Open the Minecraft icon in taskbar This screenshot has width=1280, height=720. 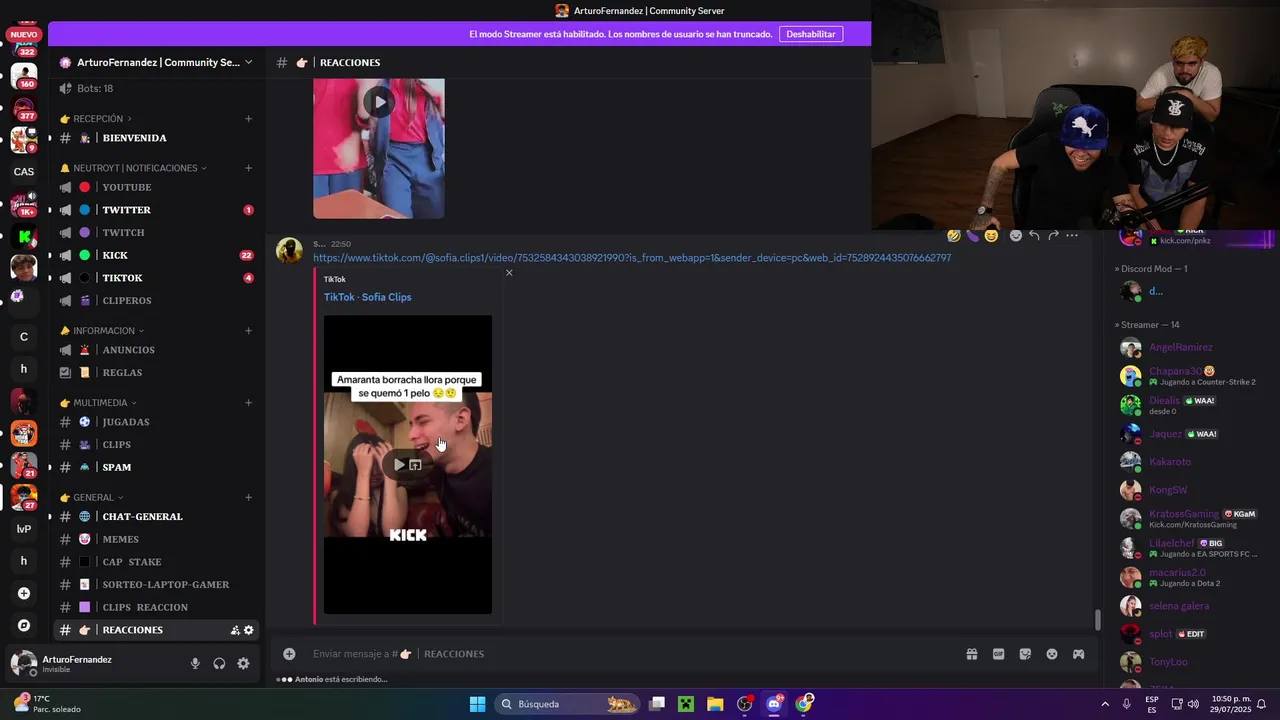click(x=686, y=704)
